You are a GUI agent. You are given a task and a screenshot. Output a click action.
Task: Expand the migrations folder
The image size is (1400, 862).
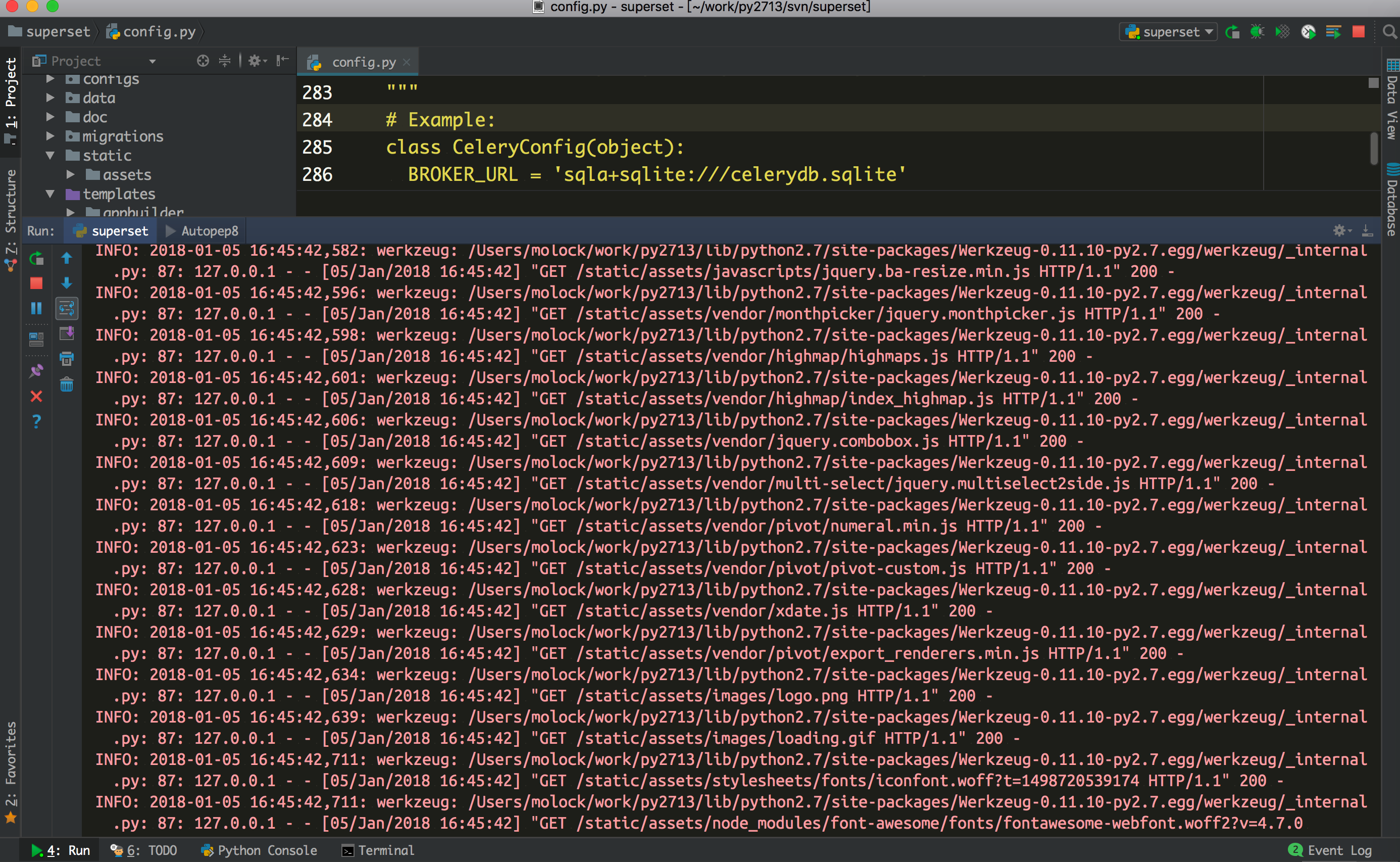point(50,136)
